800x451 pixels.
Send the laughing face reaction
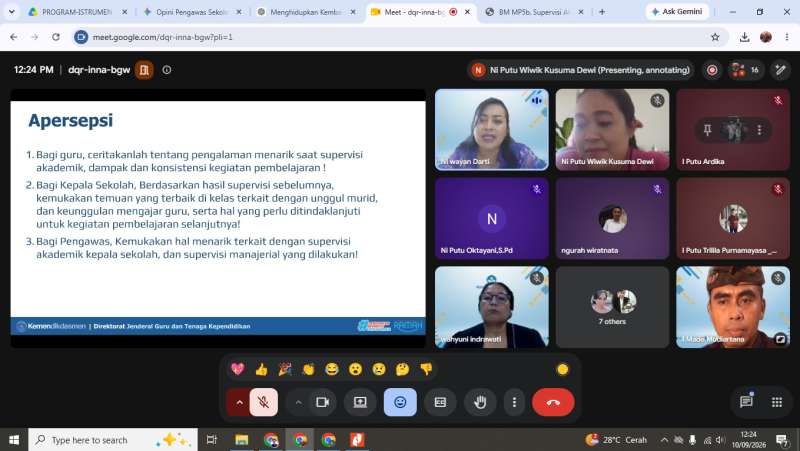tap(332, 369)
